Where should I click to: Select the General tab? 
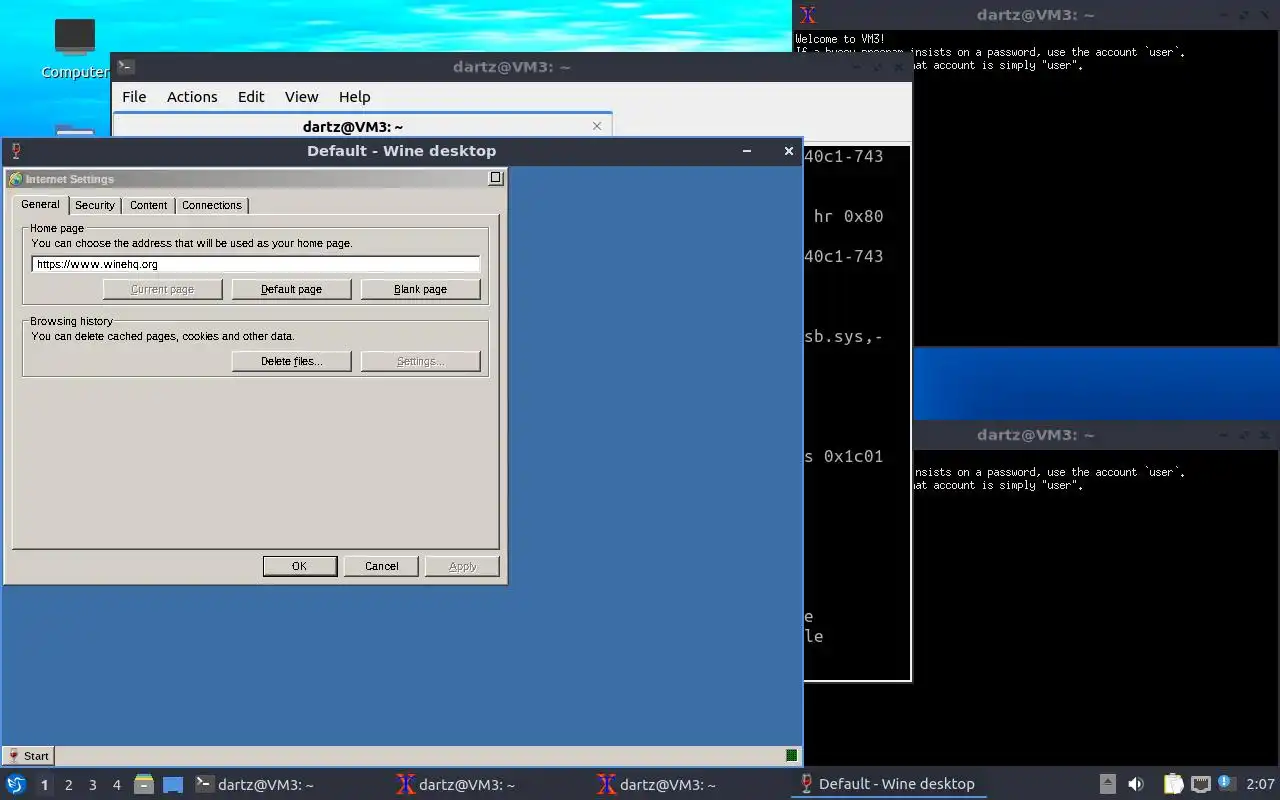click(41, 204)
